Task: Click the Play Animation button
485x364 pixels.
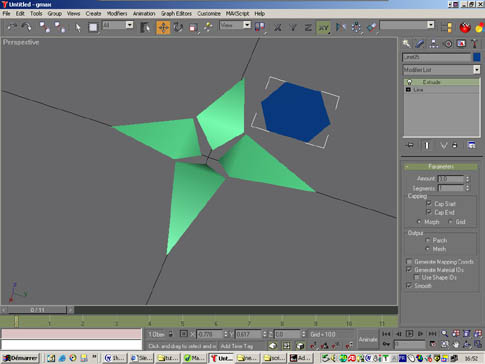Action: click(410, 334)
